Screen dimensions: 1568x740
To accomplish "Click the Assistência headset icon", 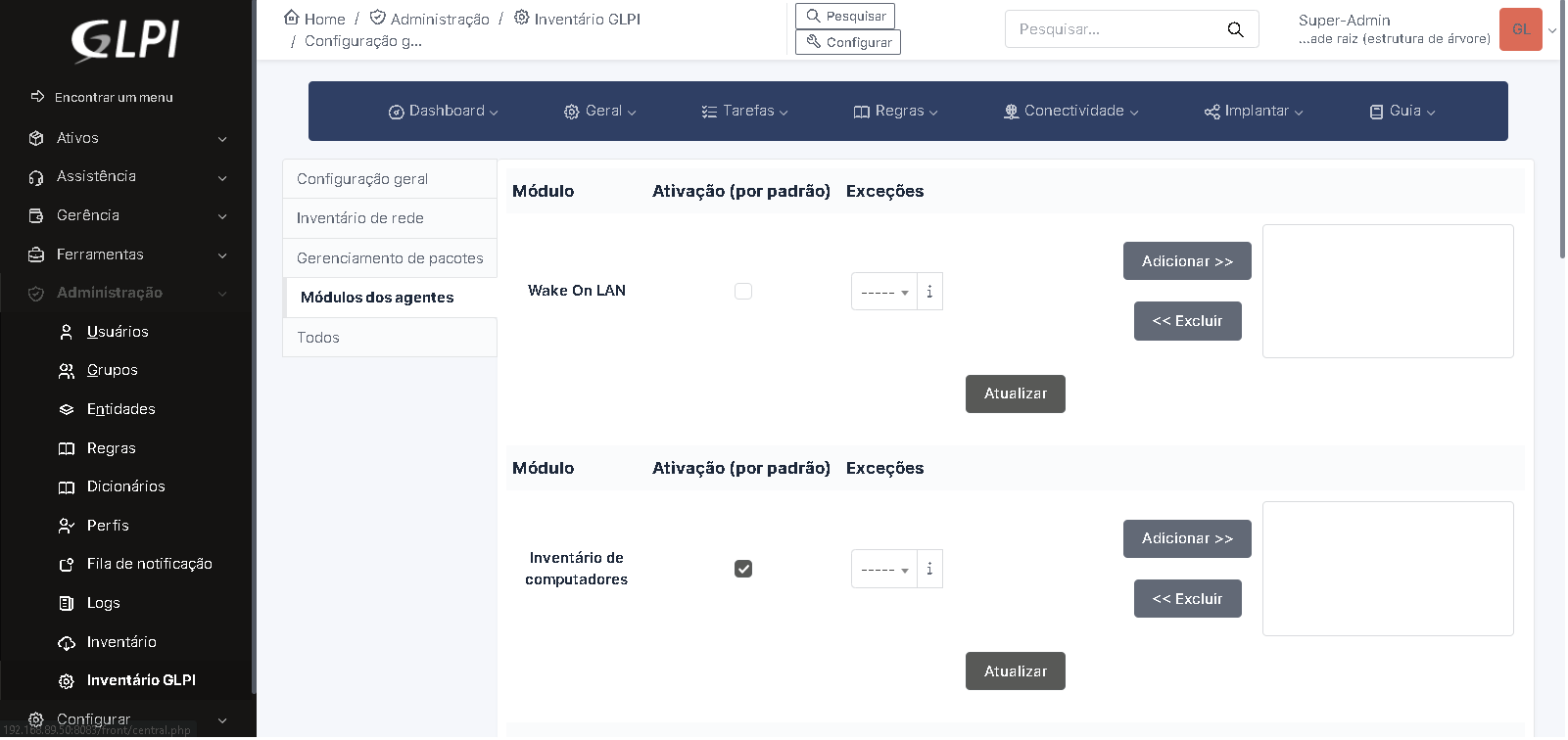I will click(36, 177).
